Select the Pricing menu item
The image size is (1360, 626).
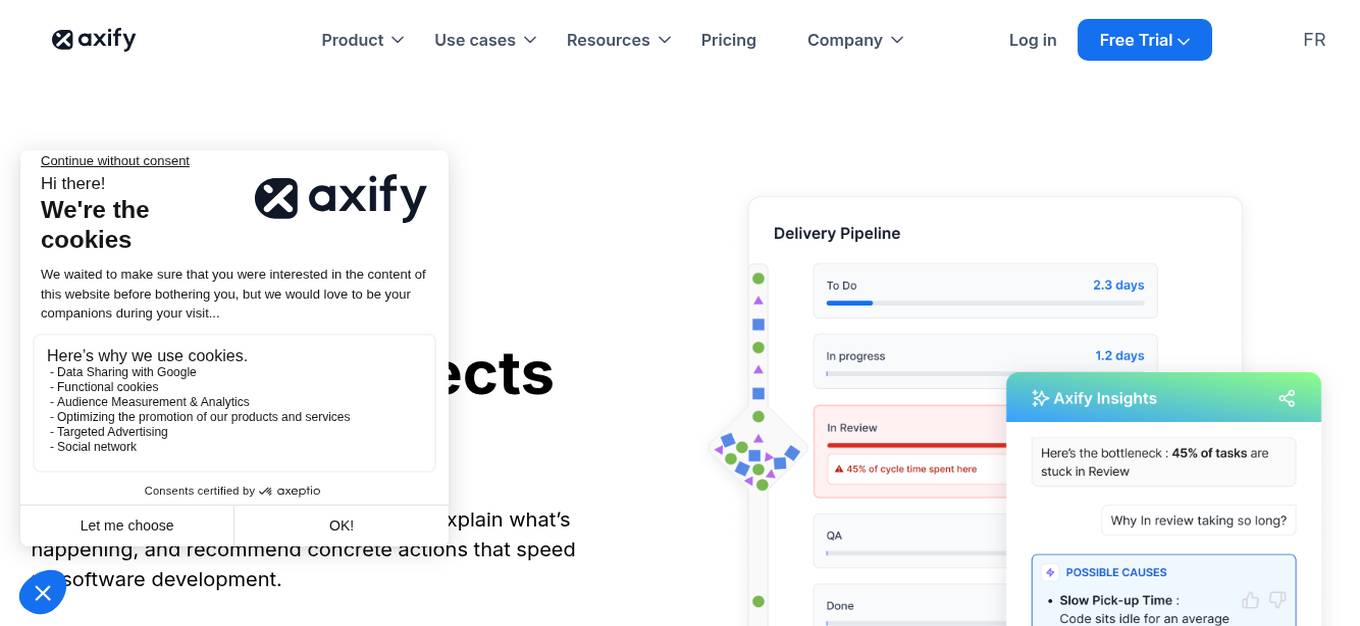click(728, 40)
